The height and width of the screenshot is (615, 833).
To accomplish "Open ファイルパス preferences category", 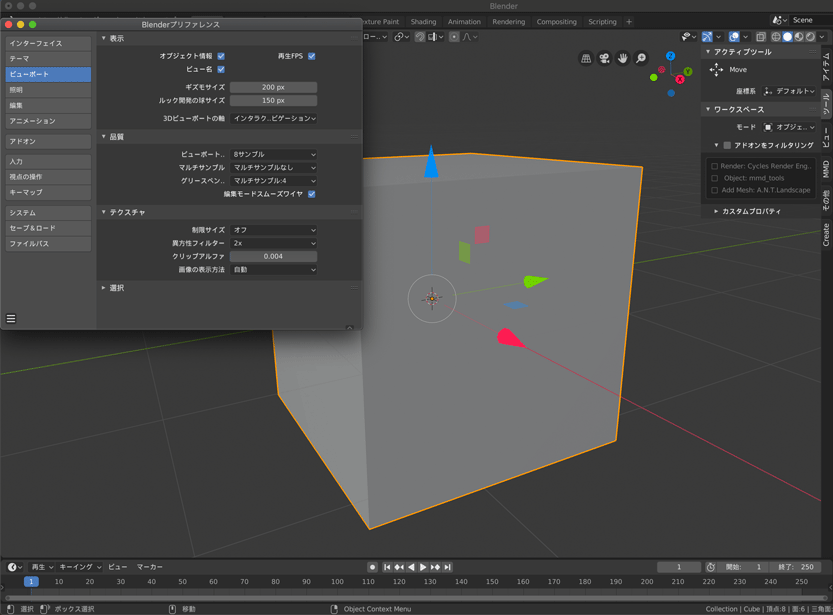I will pyautogui.click(x=48, y=244).
